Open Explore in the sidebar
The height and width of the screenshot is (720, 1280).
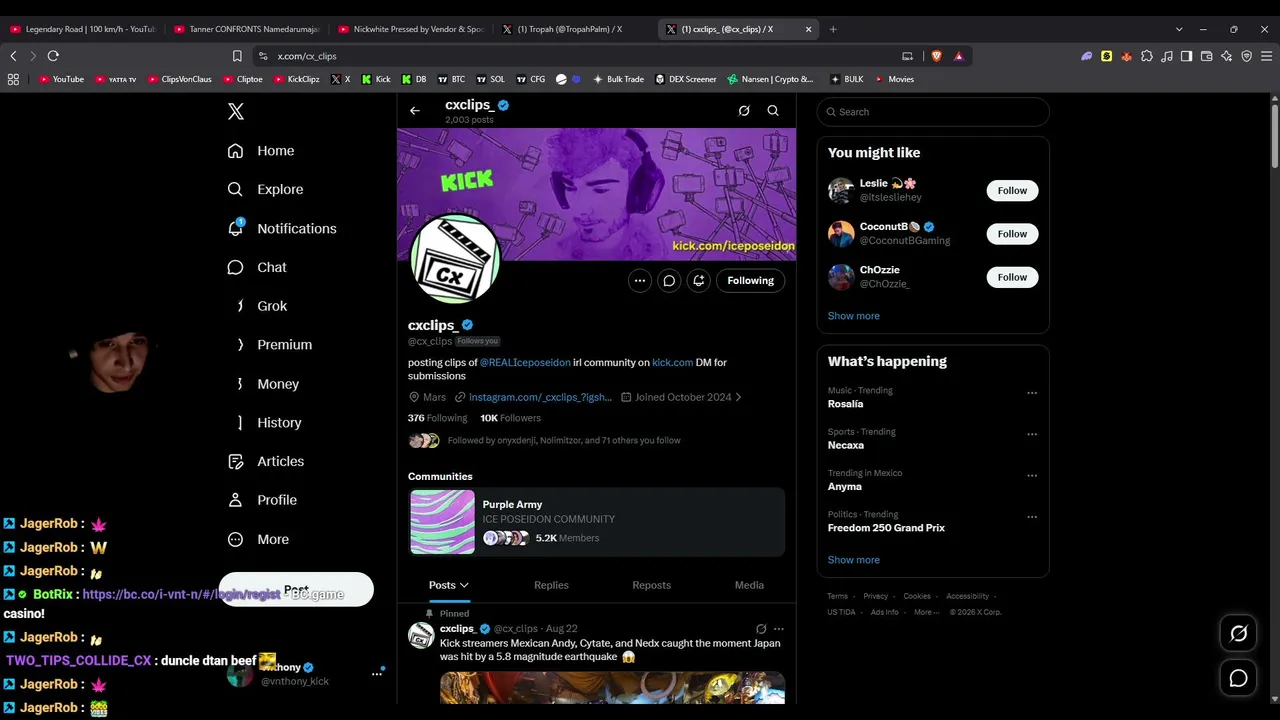265,189
